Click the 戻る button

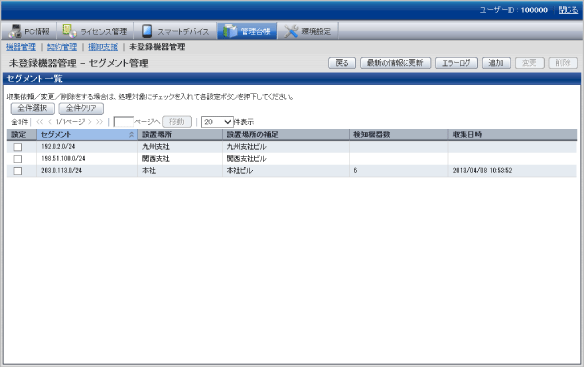point(342,63)
